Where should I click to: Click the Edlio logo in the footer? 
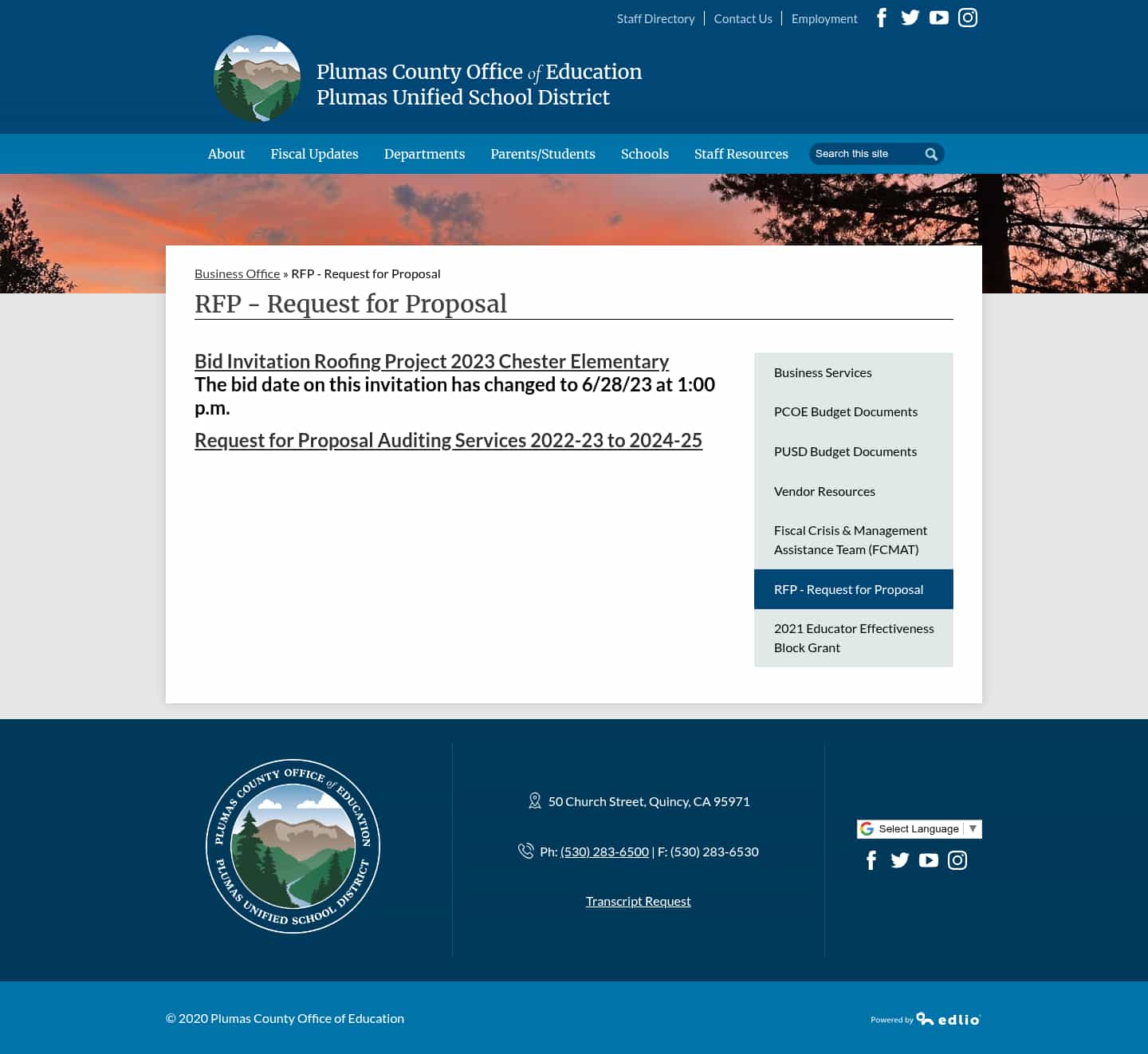click(949, 1019)
